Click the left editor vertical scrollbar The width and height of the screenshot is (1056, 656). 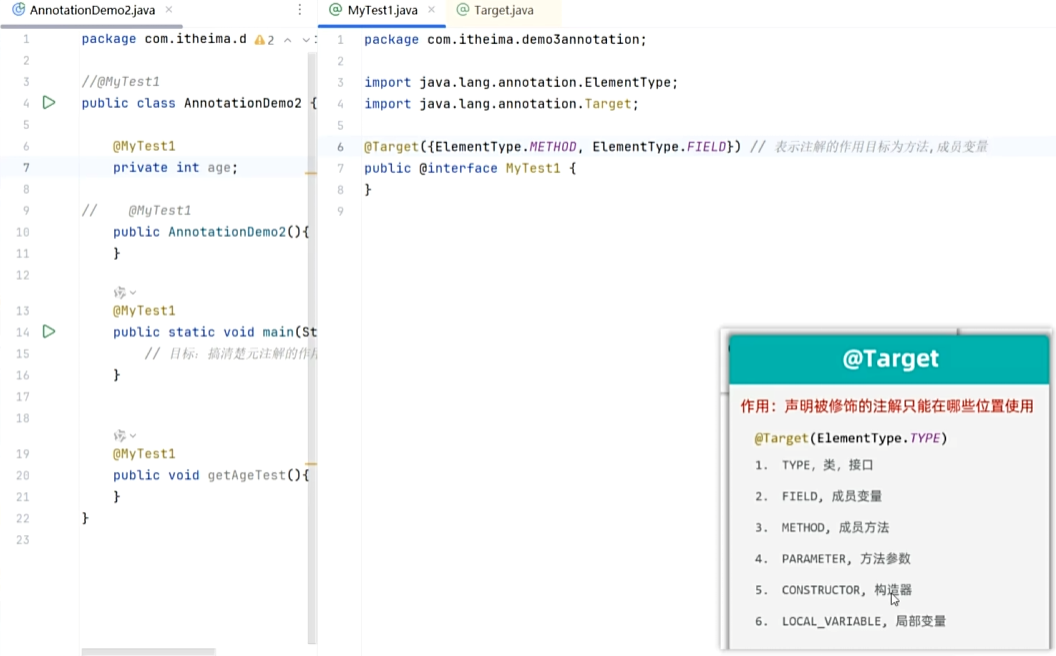coord(312,347)
